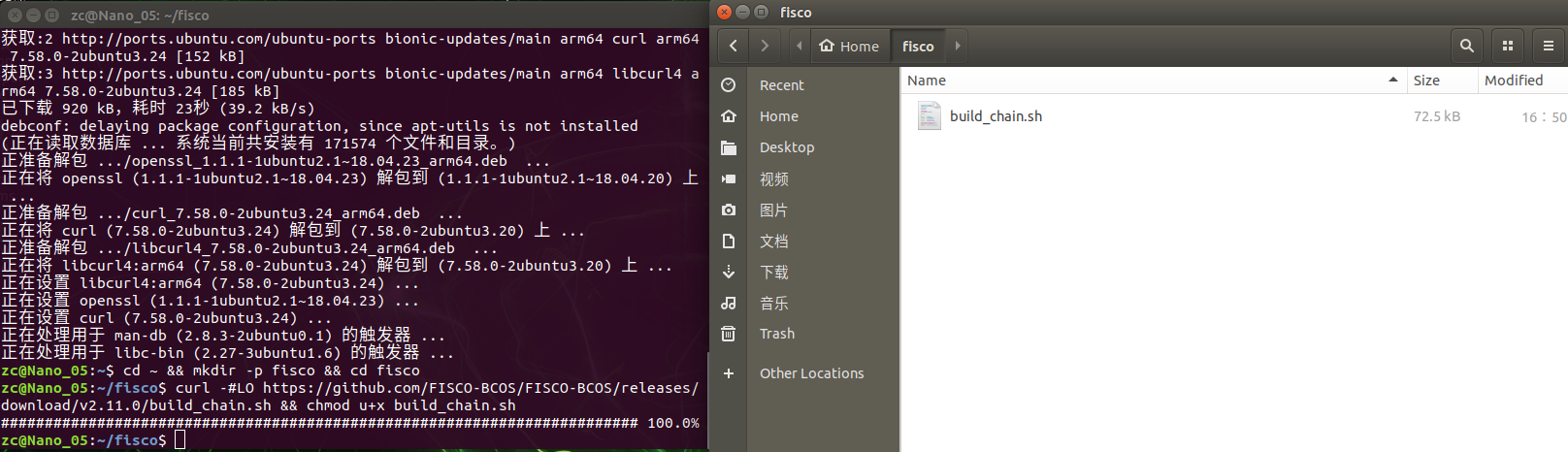Click the Recent clock icon
This screenshot has height=452, width=1568.
click(729, 85)
